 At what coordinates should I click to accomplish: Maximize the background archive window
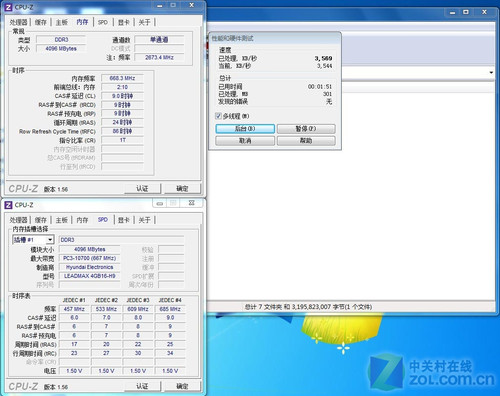tap(466, 12)
